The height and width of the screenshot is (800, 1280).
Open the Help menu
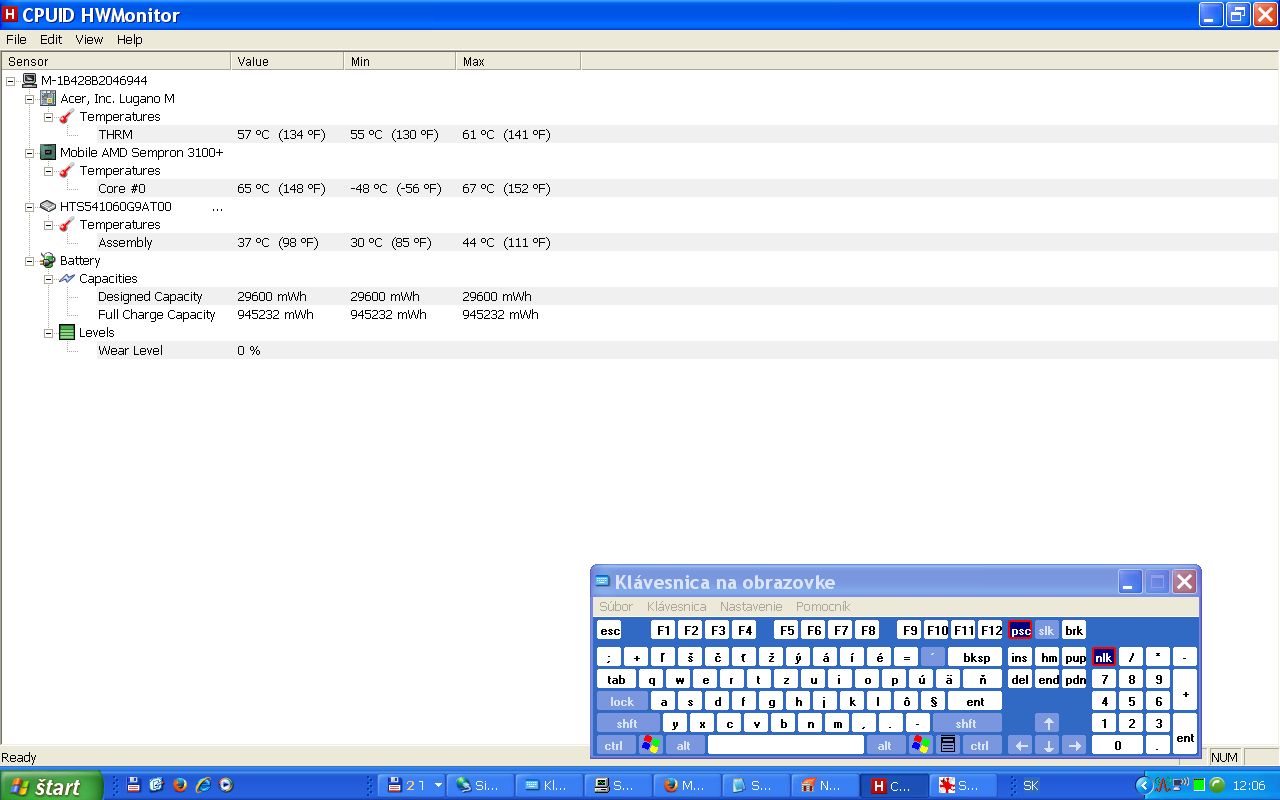coord(130,40)
